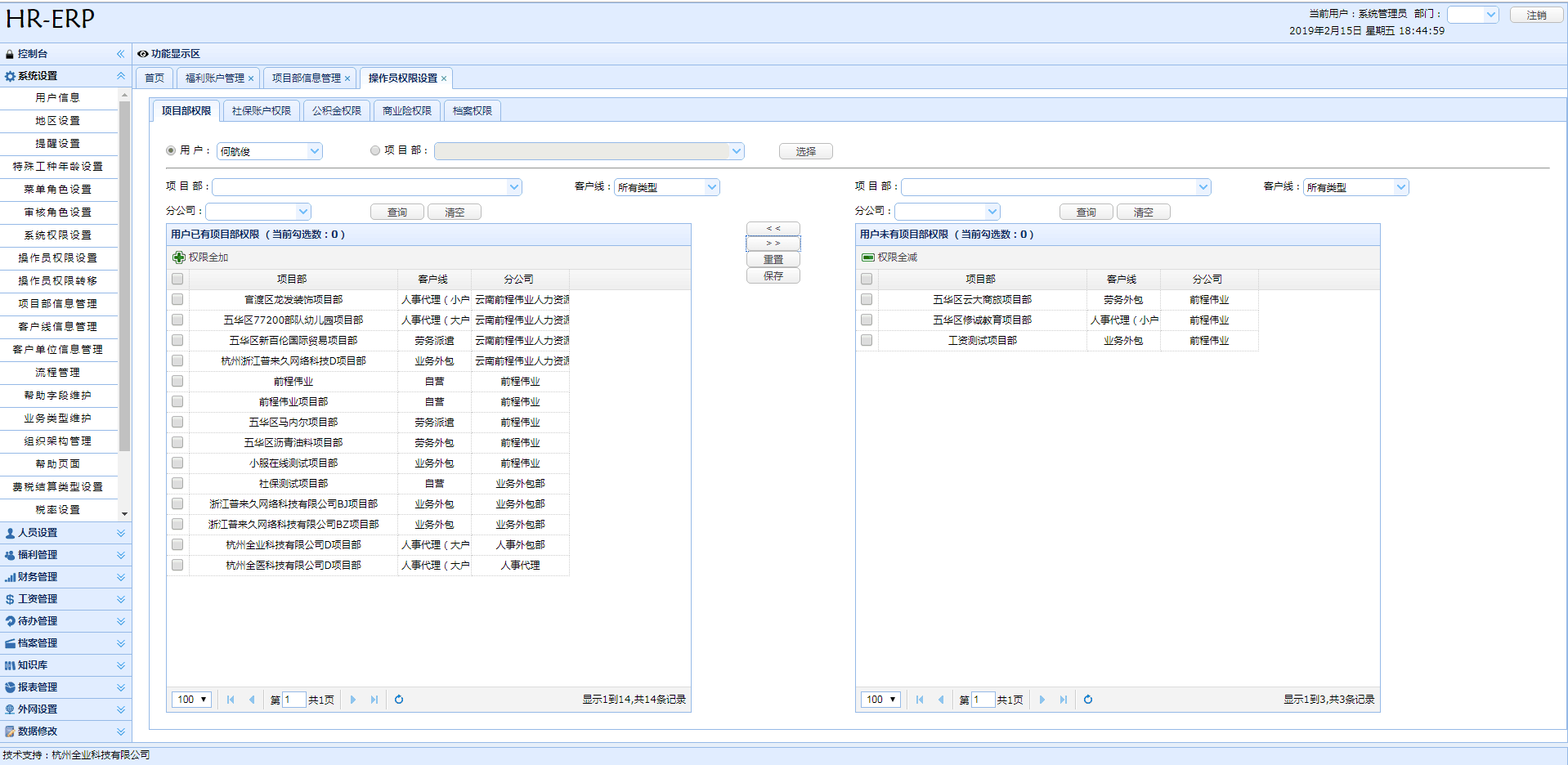Screen dimensions: 1568x765
Task: Go to first page in right table
Action: coord(920,700)
